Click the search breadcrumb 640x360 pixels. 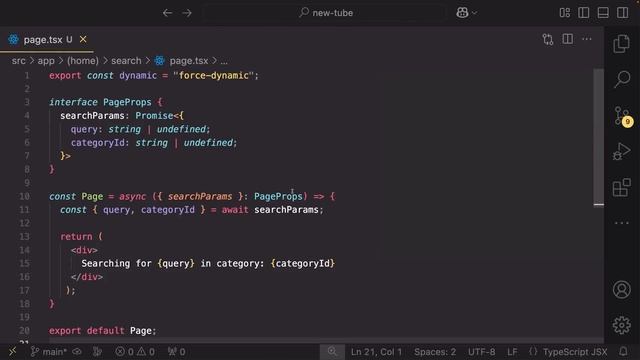[126, 61]
